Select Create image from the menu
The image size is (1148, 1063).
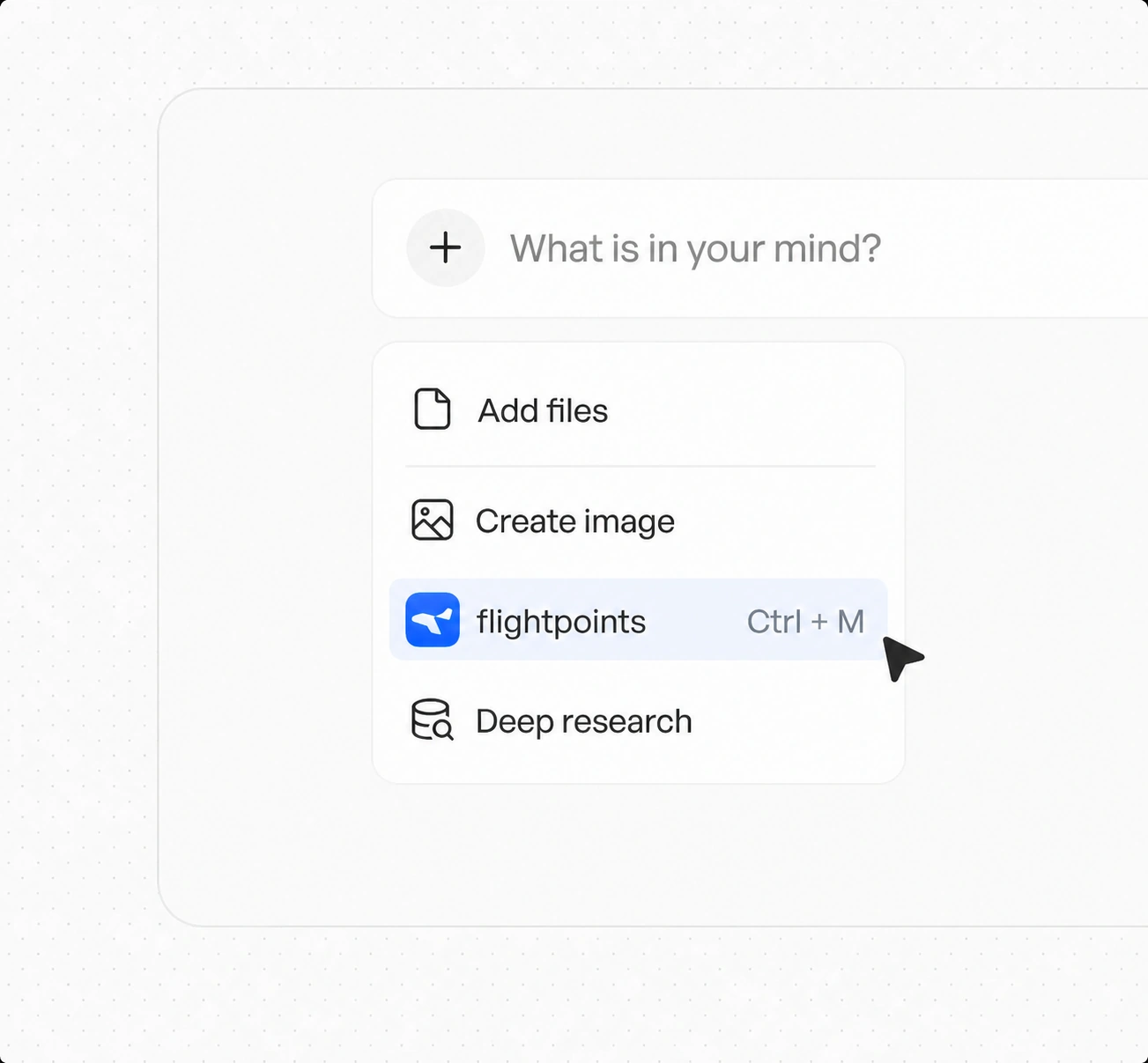click(x=639, y=521)
